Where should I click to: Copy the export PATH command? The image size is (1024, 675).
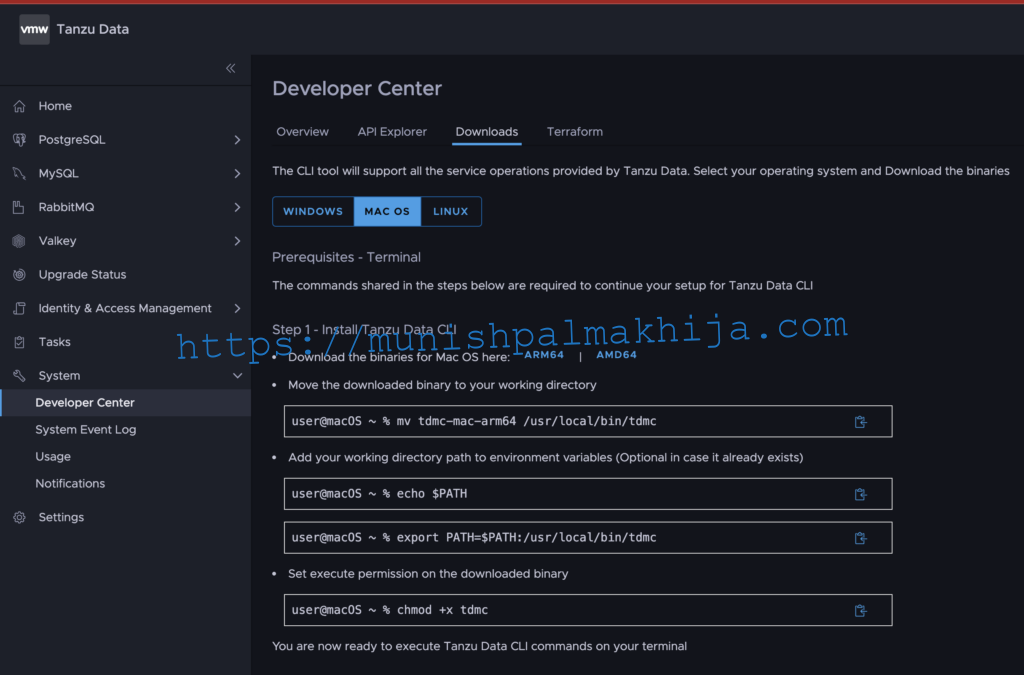(x=861, y=538)
